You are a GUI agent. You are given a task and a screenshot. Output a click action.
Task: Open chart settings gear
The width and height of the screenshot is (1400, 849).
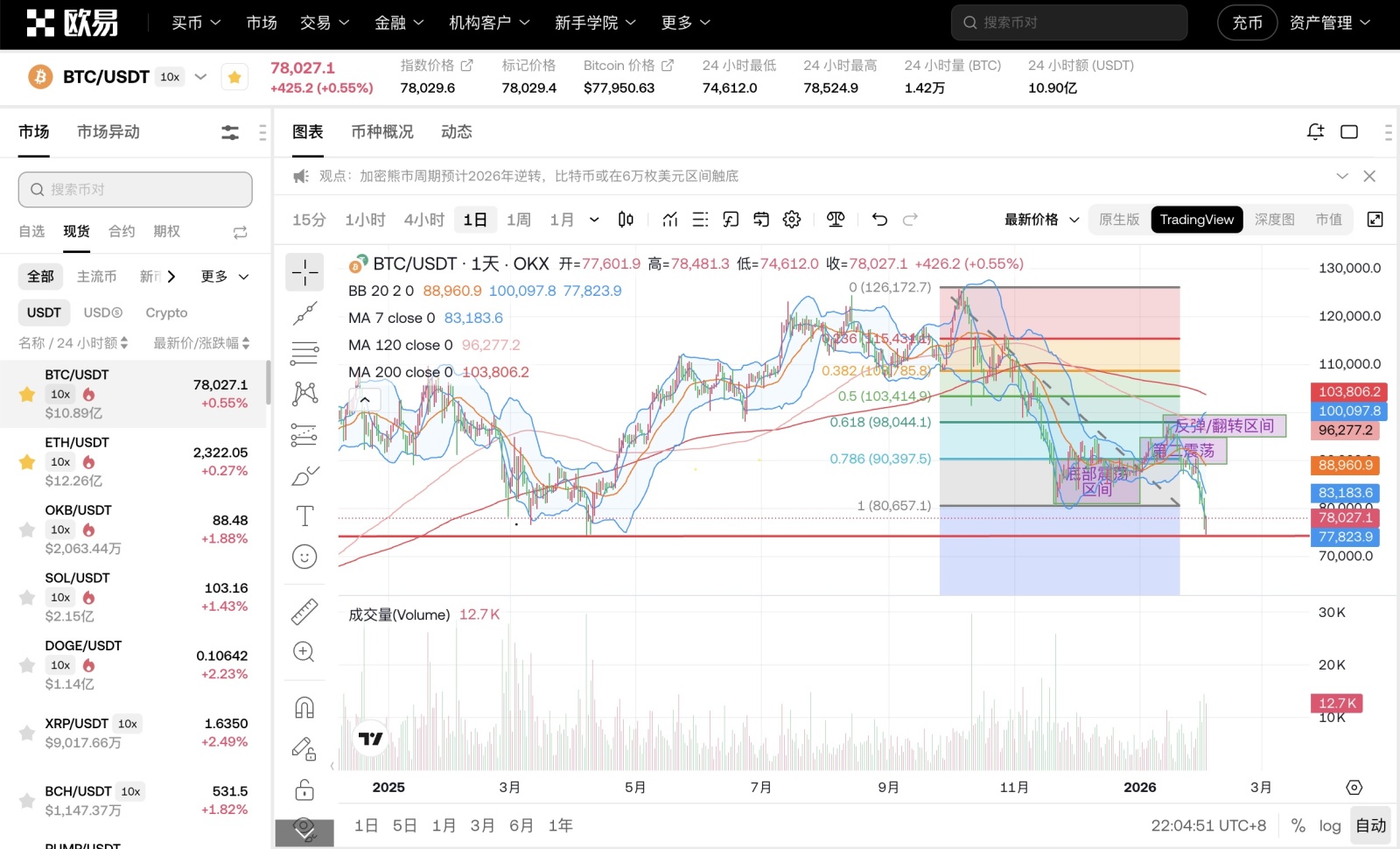click(792, 220)
